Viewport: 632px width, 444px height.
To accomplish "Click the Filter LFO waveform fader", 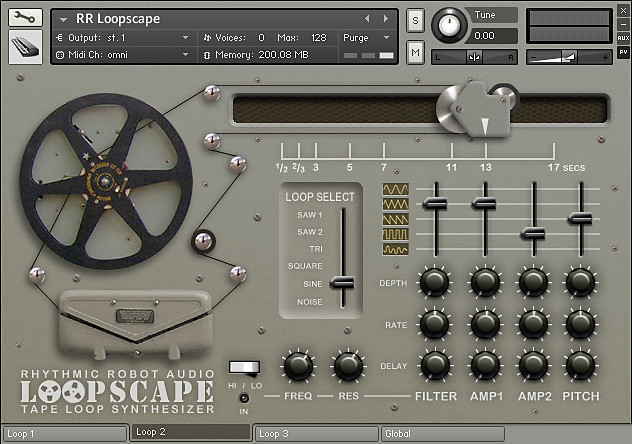I will (435, 203).
